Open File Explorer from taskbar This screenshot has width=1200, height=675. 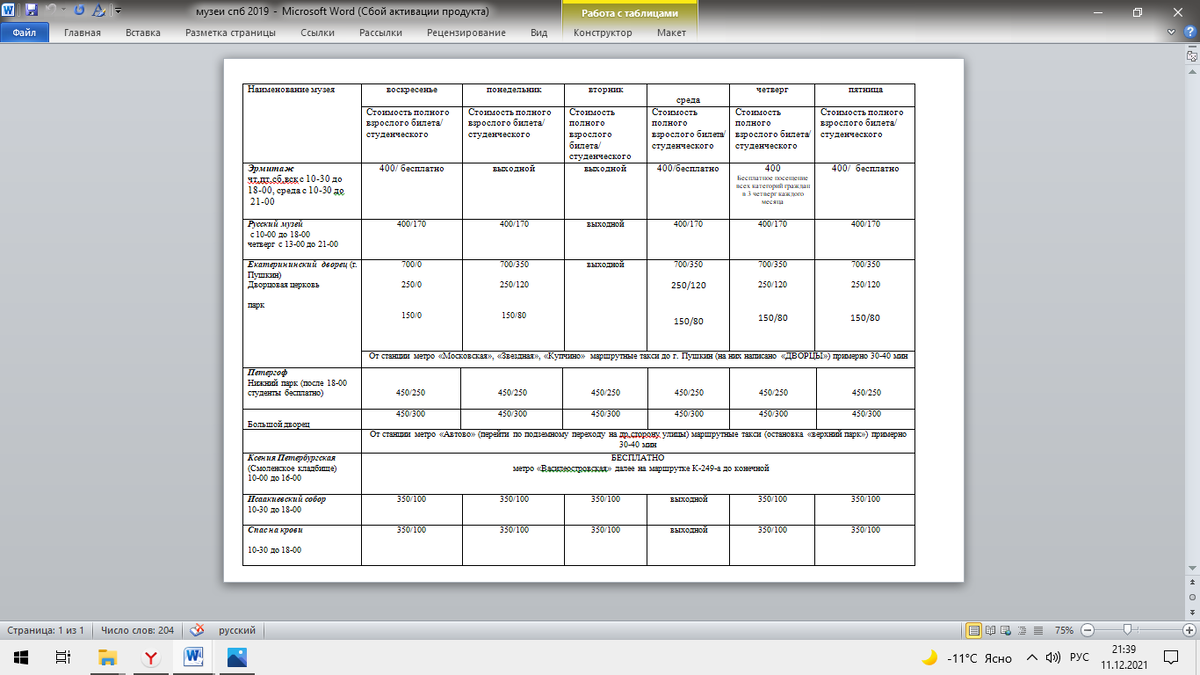tap(107, 657)
